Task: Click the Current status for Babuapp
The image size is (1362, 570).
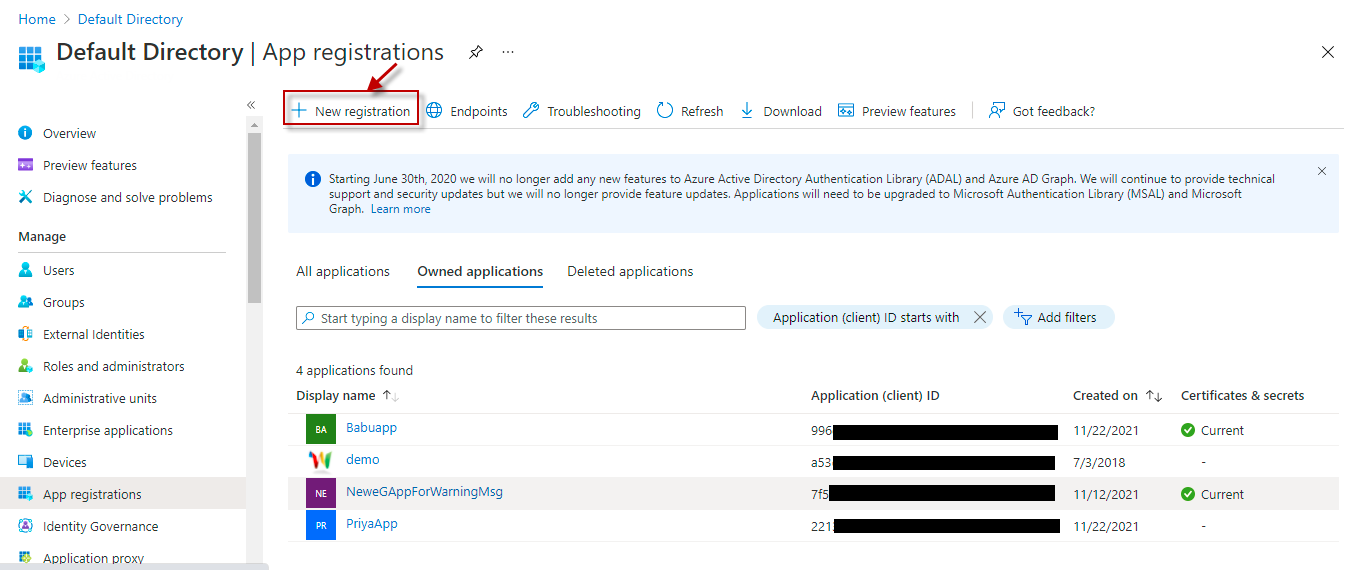Action: pyautogui.click(x=1212, y=430)
